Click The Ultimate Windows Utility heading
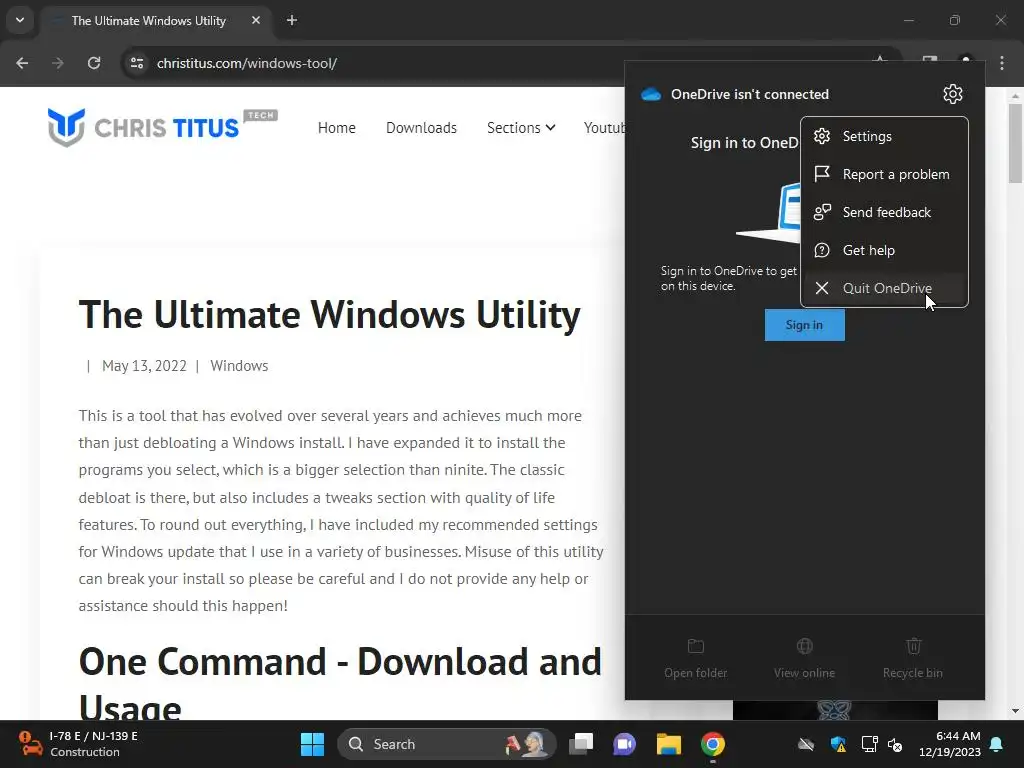Image resolution: width=1024 pixels, height=768 pixels. point(330,315)
